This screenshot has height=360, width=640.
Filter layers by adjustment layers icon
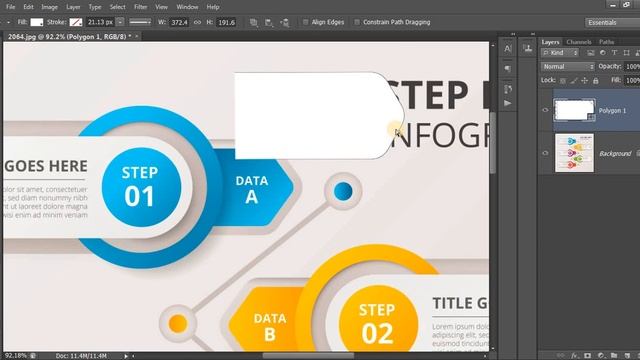point(603,53)
